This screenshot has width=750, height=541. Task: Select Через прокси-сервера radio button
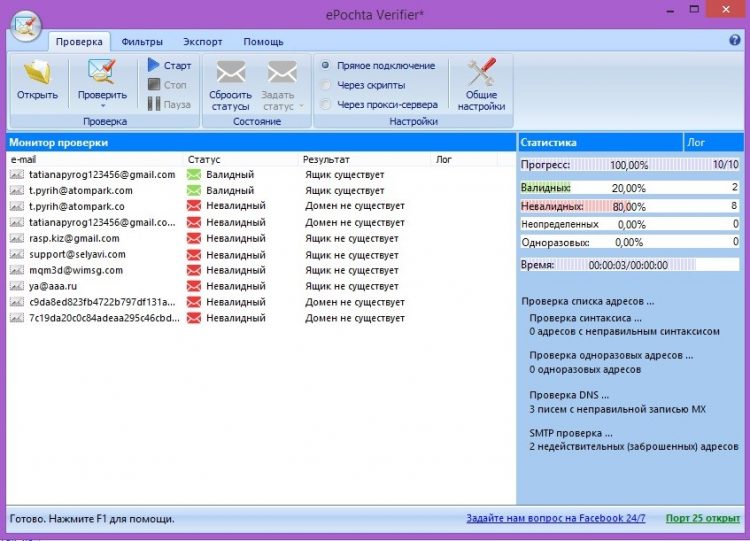(325, 104)
